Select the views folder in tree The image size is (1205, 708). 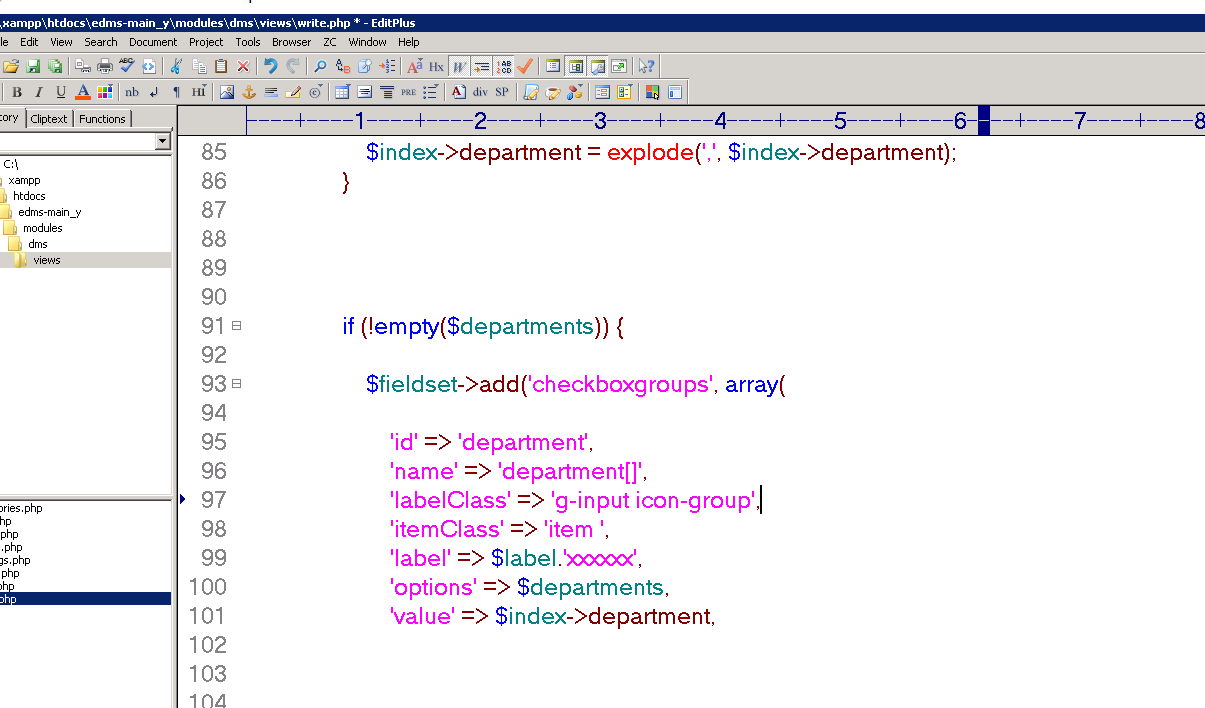pos(47,260)
